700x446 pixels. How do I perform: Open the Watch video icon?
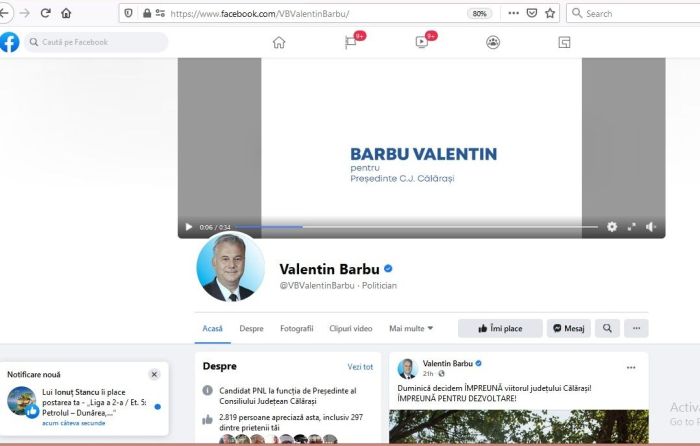coord(422,42)
